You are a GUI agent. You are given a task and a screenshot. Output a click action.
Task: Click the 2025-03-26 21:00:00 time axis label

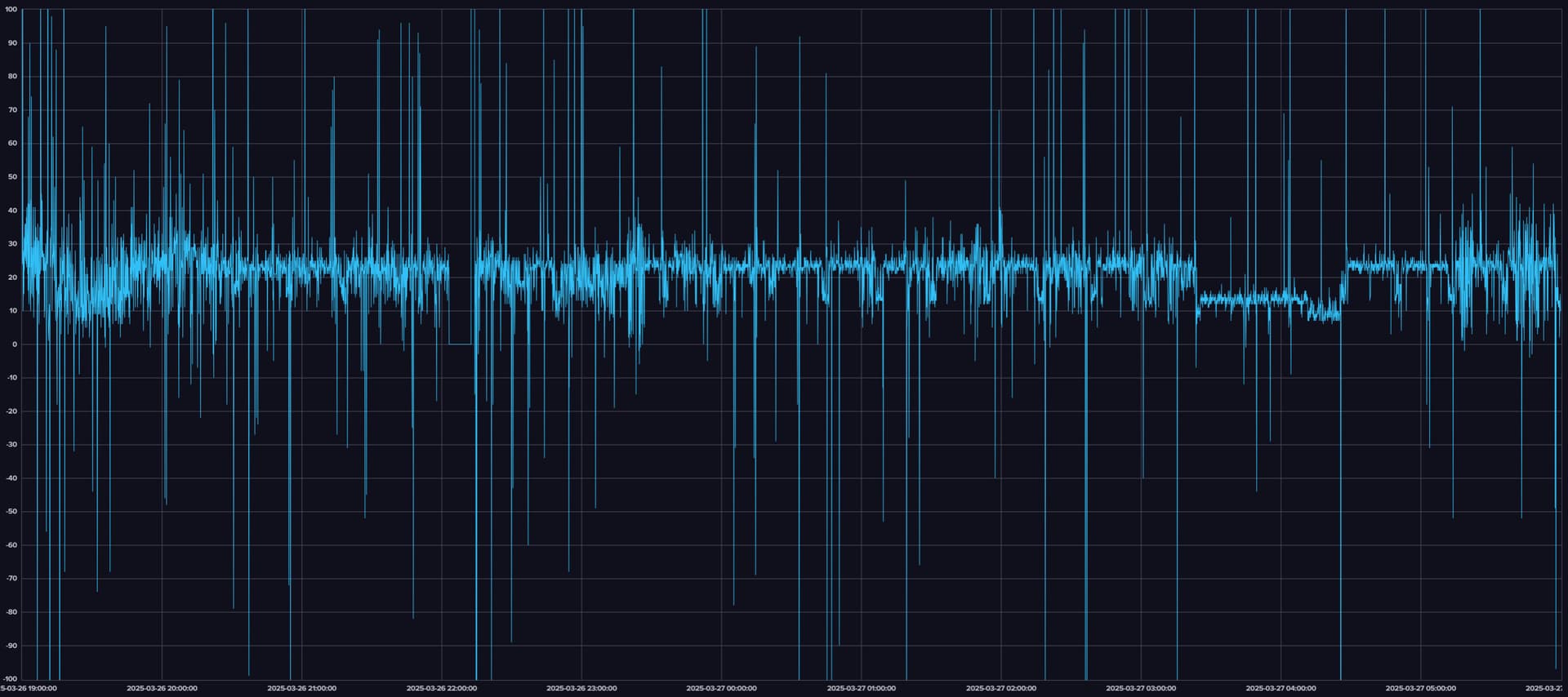point(301,689)
